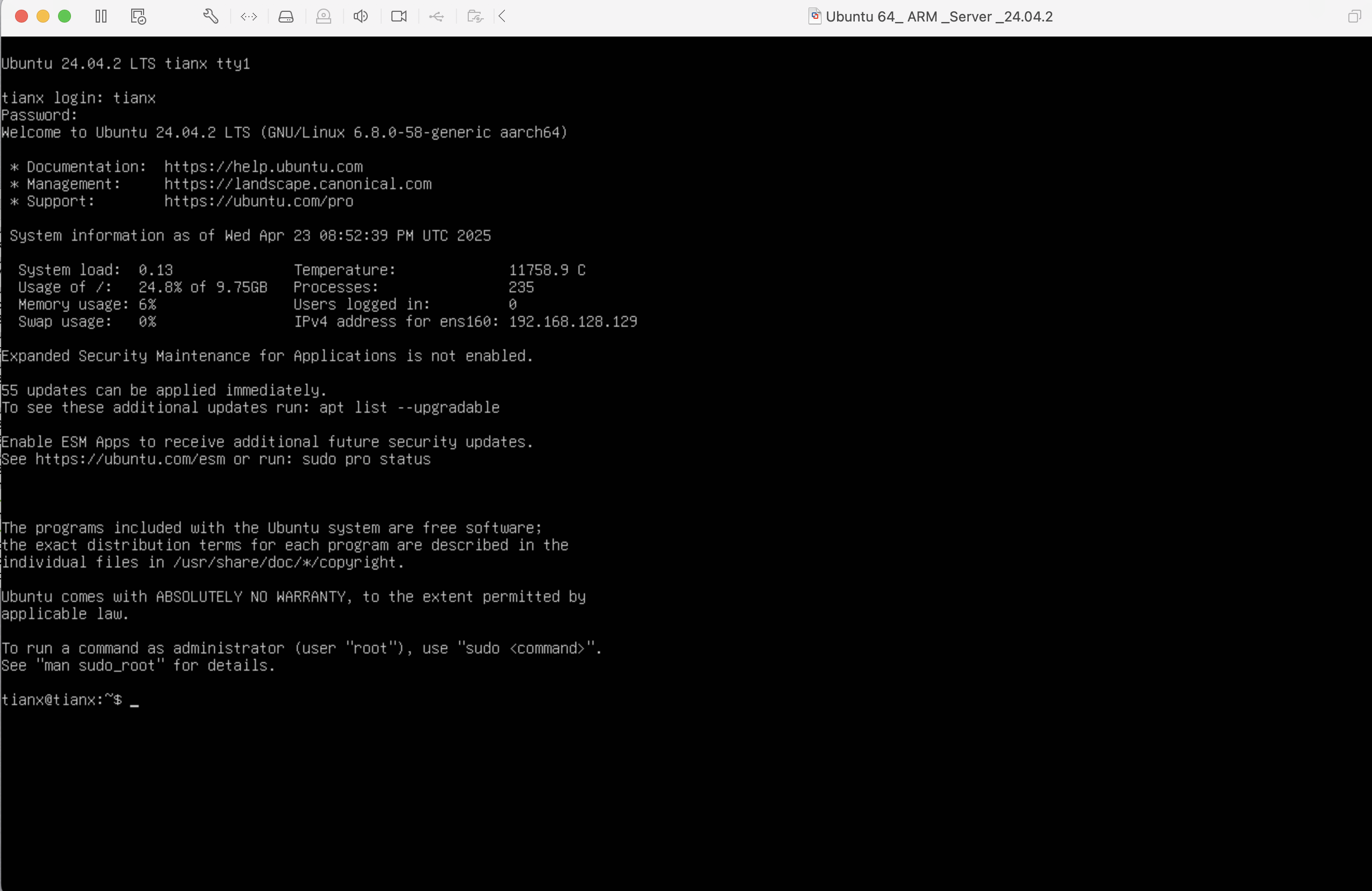The height and width of the screenshot is (891, 1372).
Task: Click the camera device icon
Action: 399,16
